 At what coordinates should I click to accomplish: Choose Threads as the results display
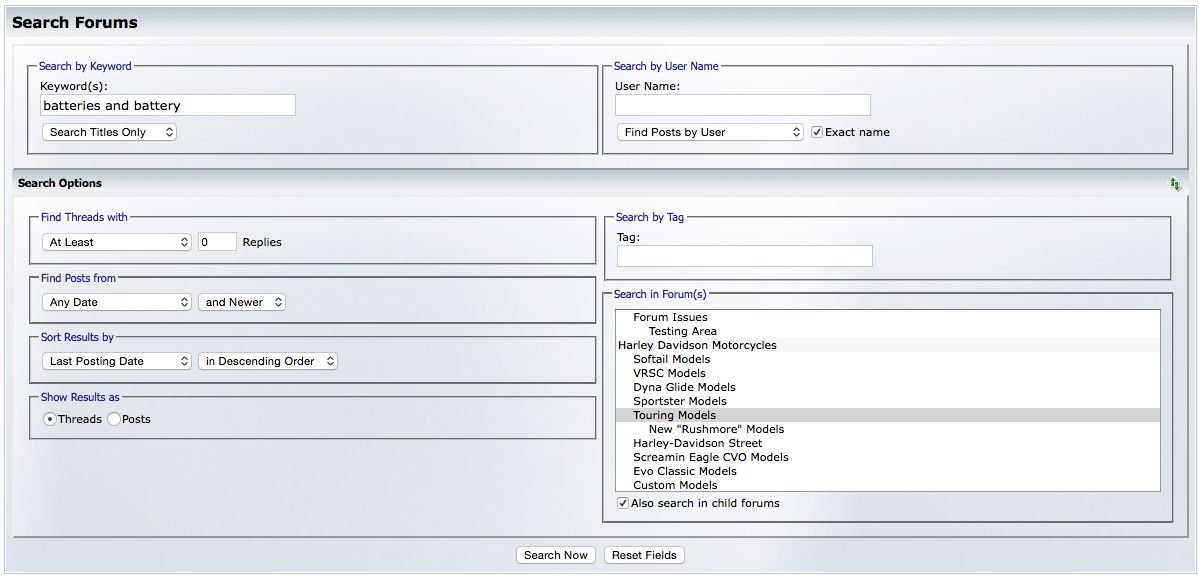pyautogui.click(x=50, y=419)
